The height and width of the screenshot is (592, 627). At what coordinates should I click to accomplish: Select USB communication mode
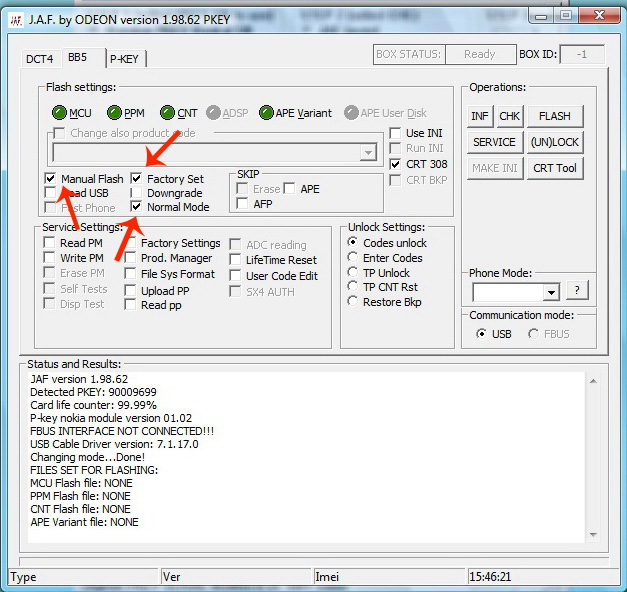pos(482,334)
